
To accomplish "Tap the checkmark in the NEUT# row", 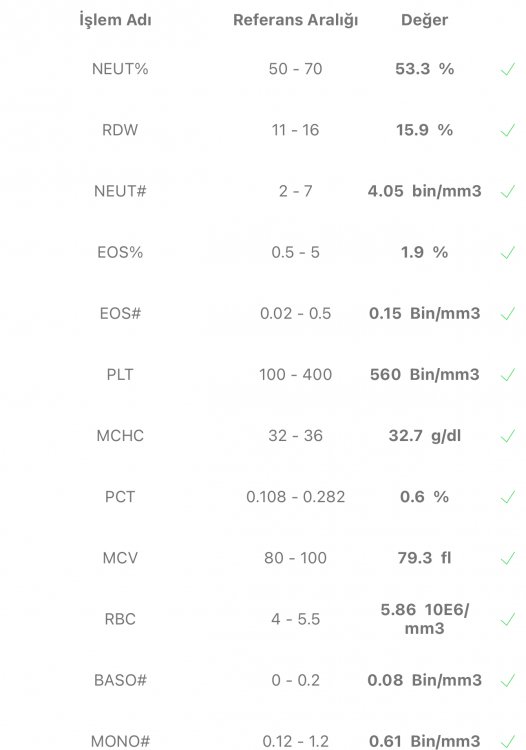I will click(507, 191).
